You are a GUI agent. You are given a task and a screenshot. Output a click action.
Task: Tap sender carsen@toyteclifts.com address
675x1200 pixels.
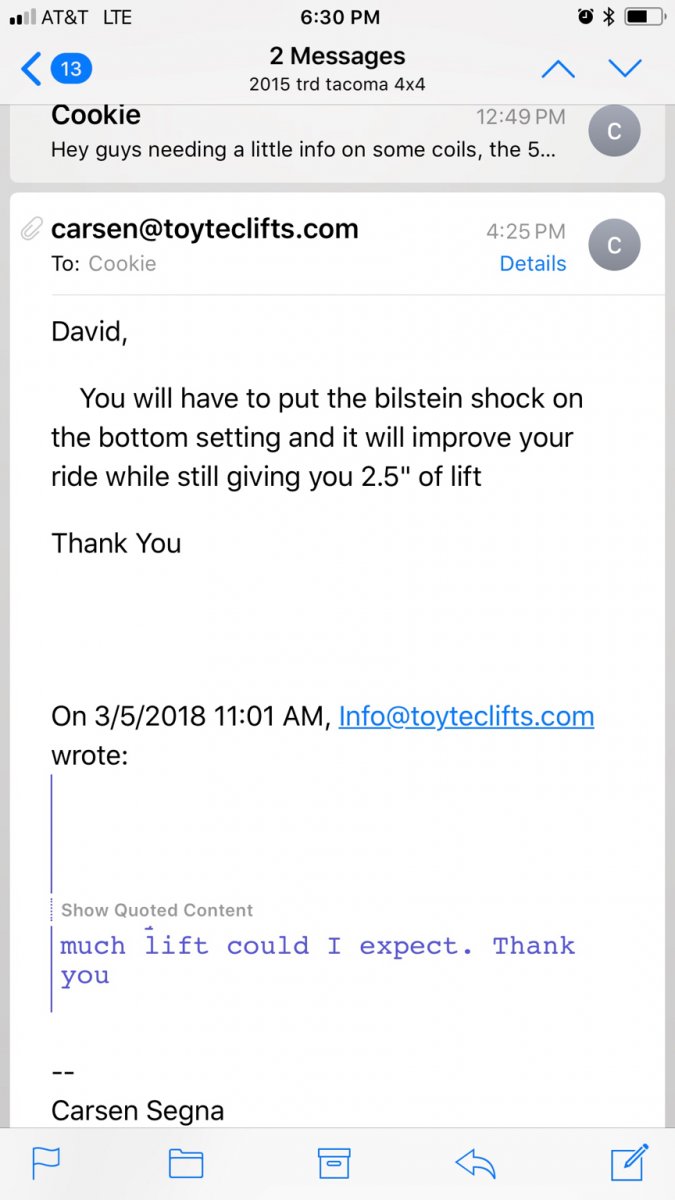[x=205, y=229]
